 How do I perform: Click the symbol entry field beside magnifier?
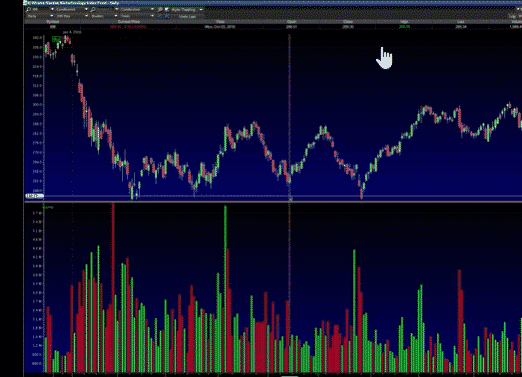tap(42, 9)
